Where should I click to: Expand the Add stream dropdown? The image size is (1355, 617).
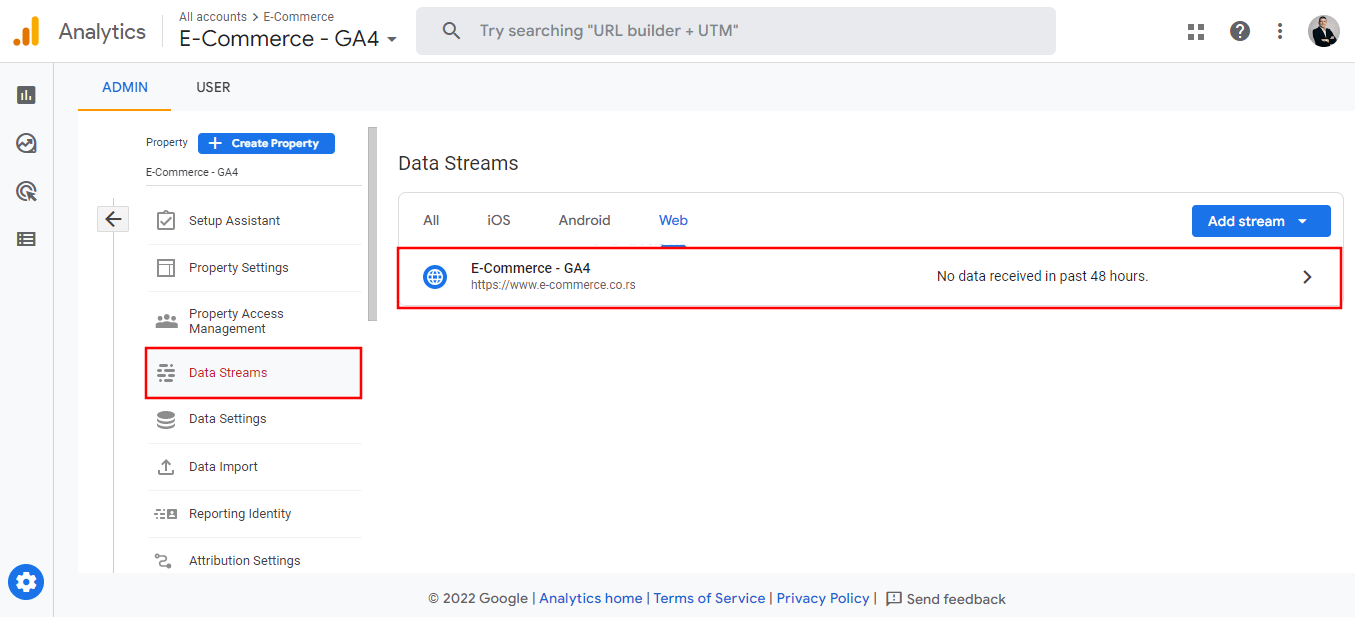pos(1261,220)
